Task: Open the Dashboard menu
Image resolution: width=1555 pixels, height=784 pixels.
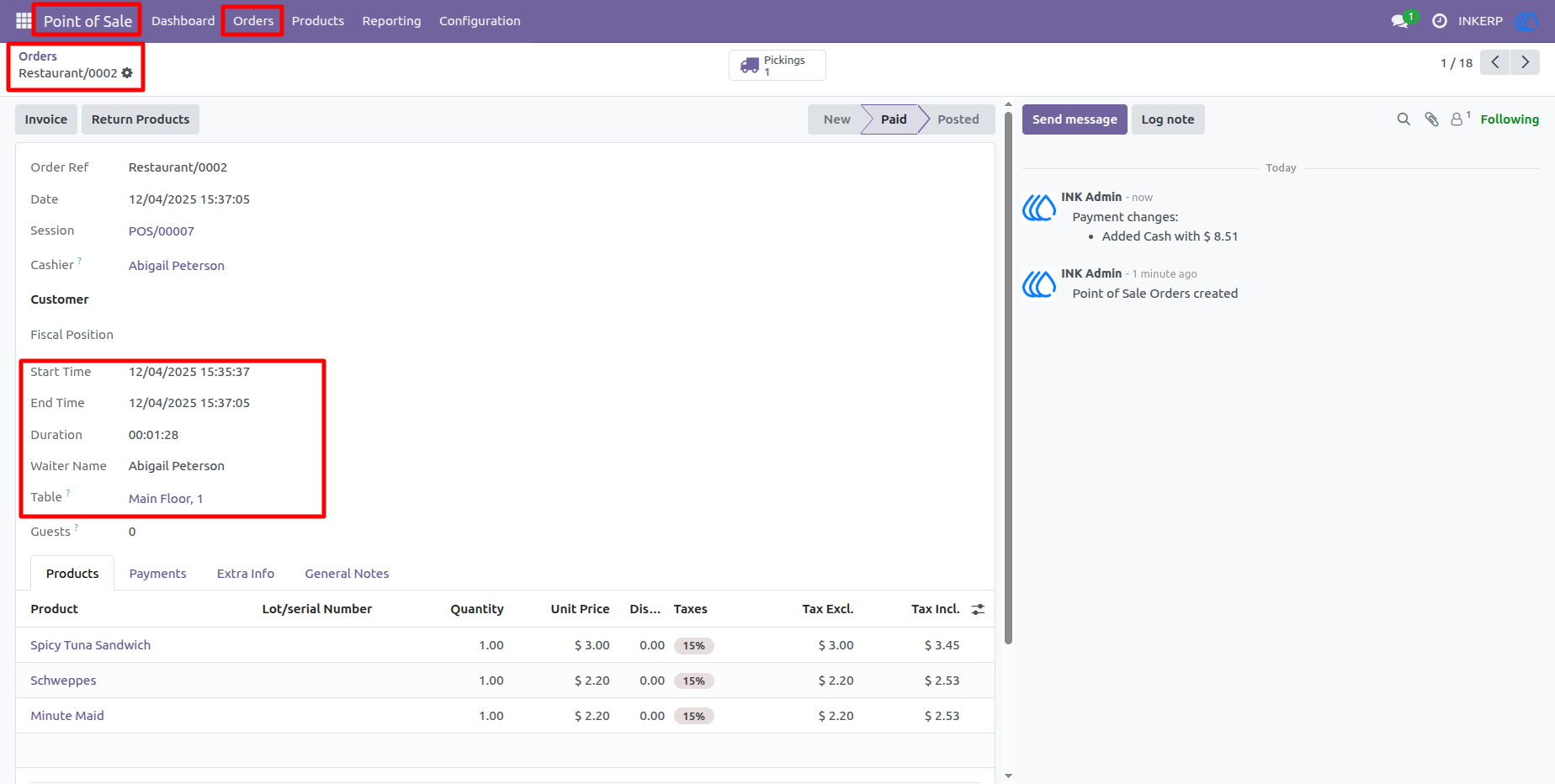Action: 183,21
